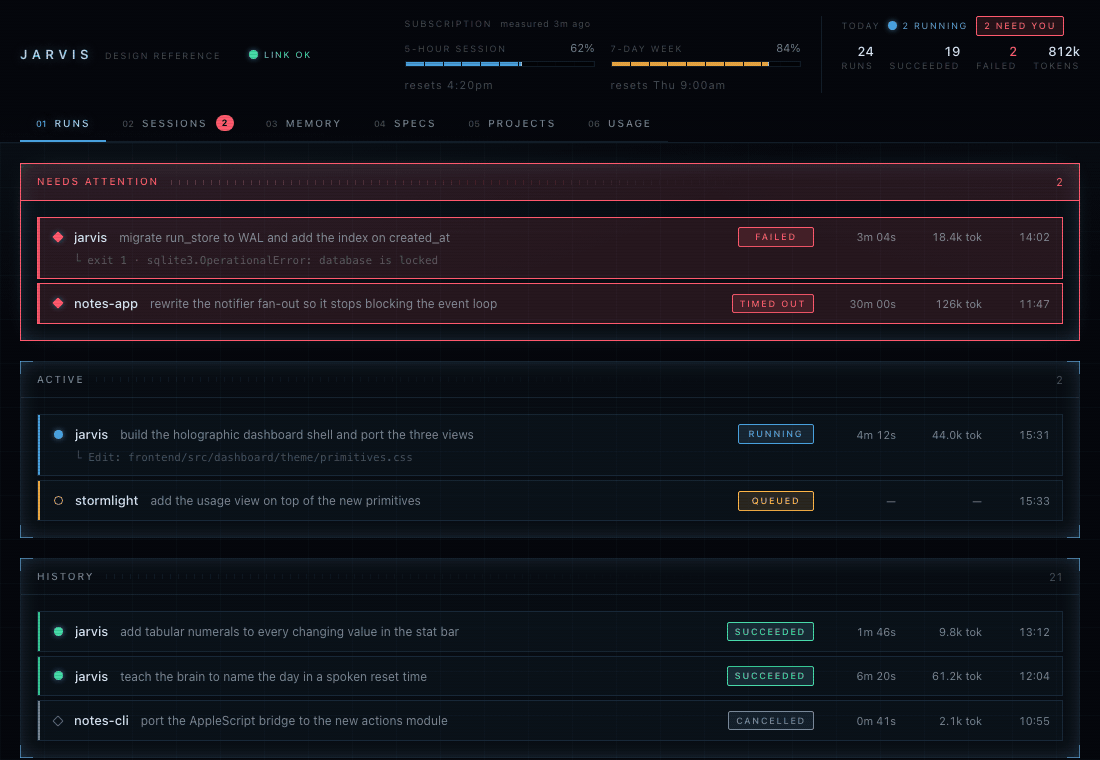Screen dimensions: 1100x760
Task: Click the hollow diamond icon on the notes-cli run
Action: point(58,721)
